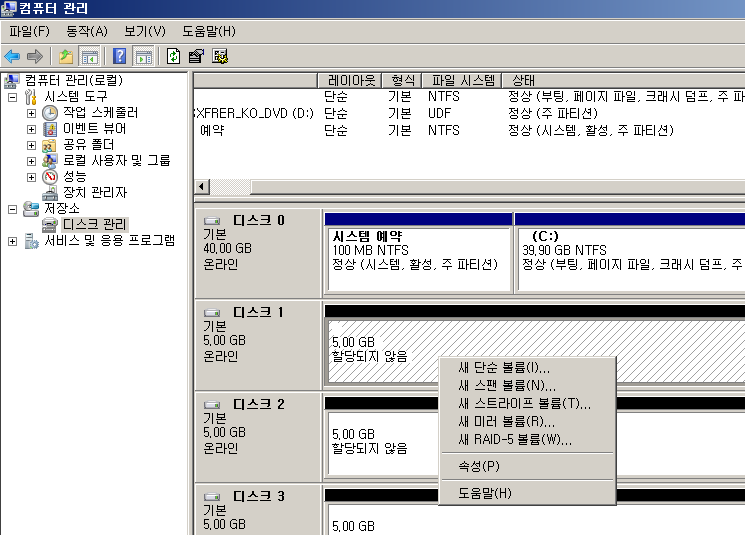Click the 시스템 도구 tools icon

pos(31,97)
